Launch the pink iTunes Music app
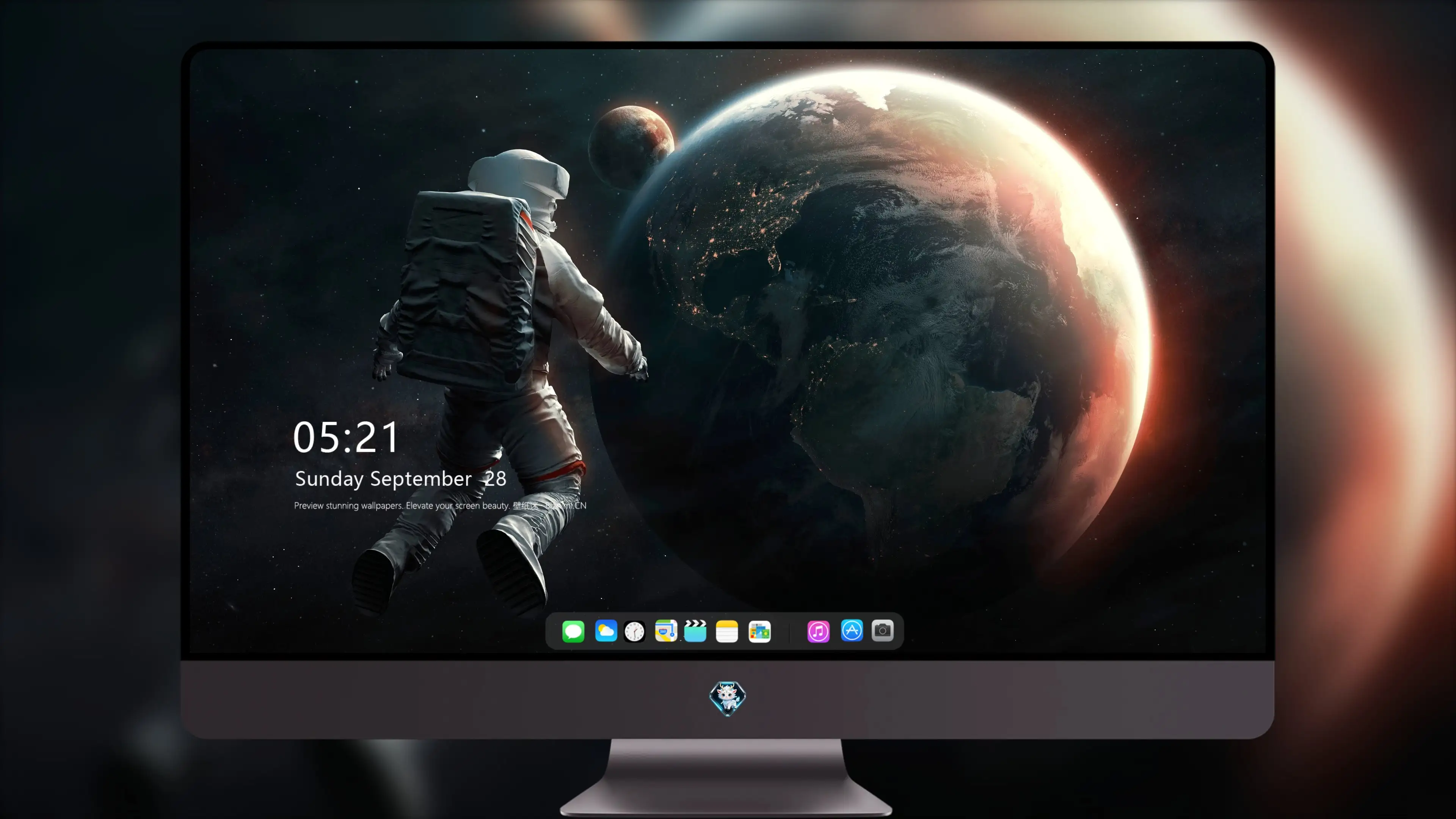The image size is (1456, 819). 819,631
